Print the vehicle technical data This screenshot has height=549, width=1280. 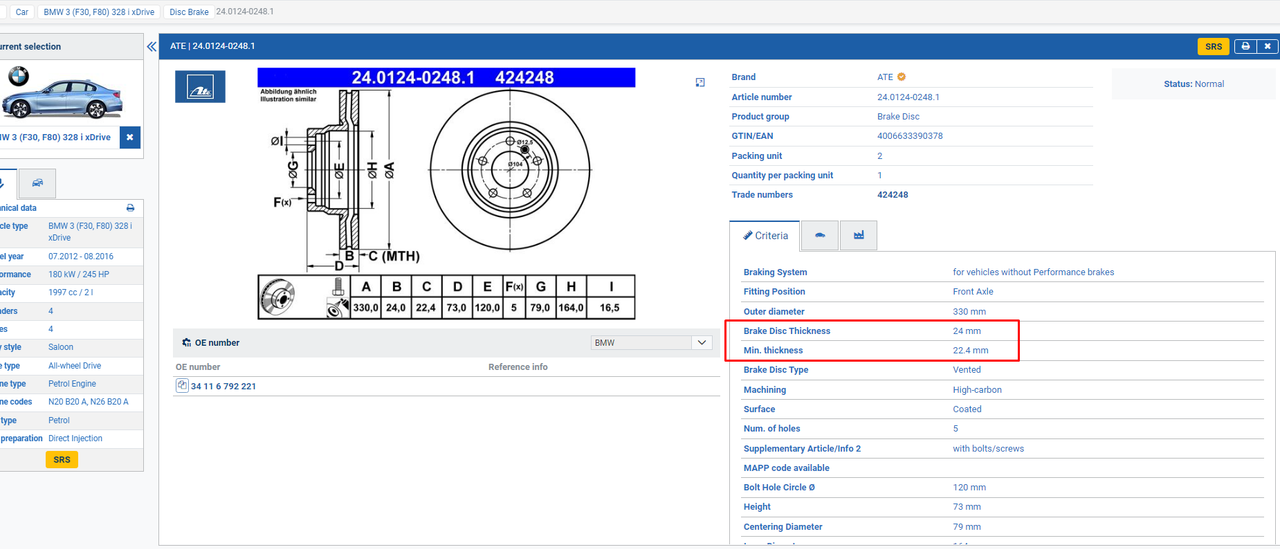point(130,208)
